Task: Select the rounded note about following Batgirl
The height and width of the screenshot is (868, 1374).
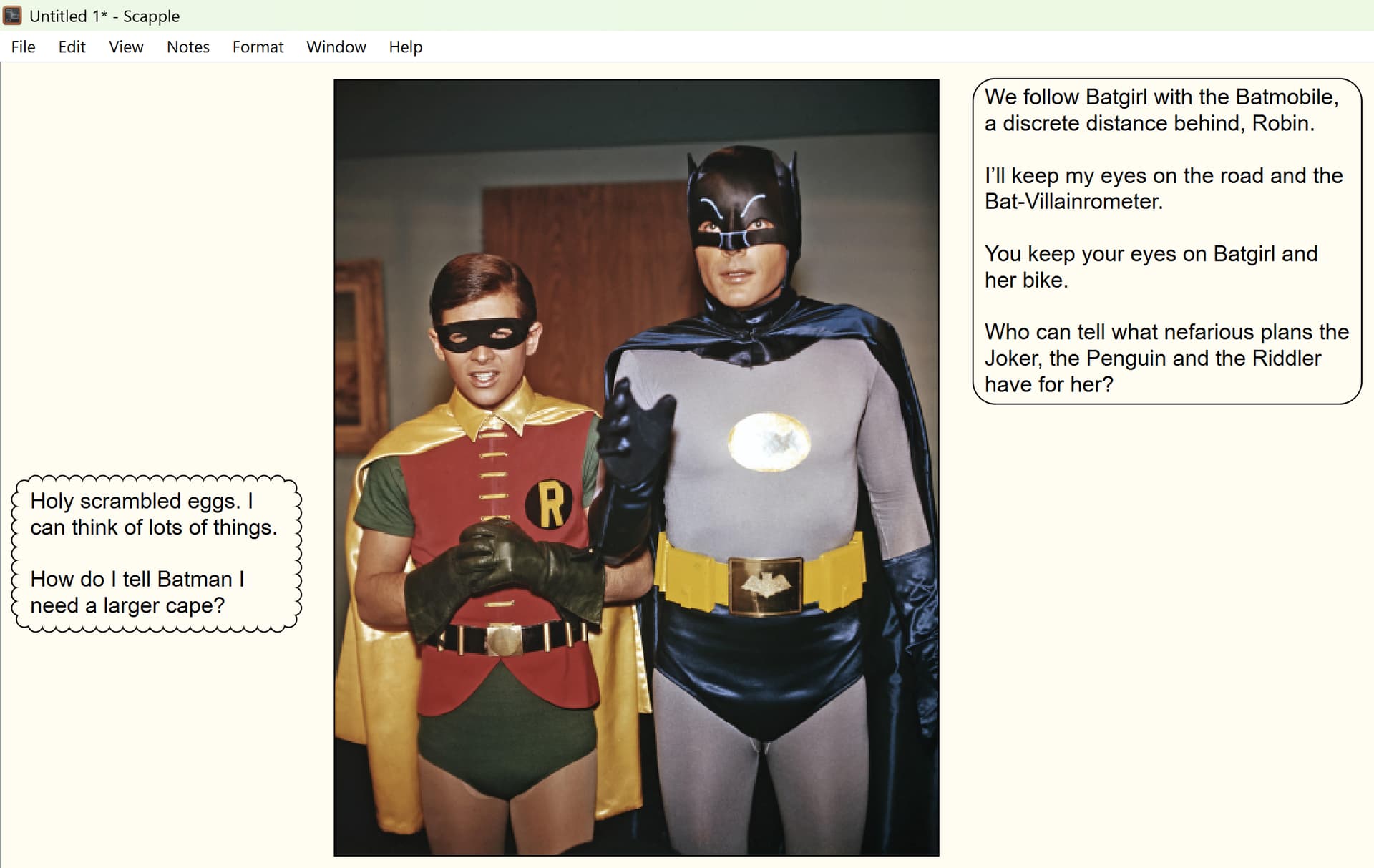Action: pos(1167,241)
